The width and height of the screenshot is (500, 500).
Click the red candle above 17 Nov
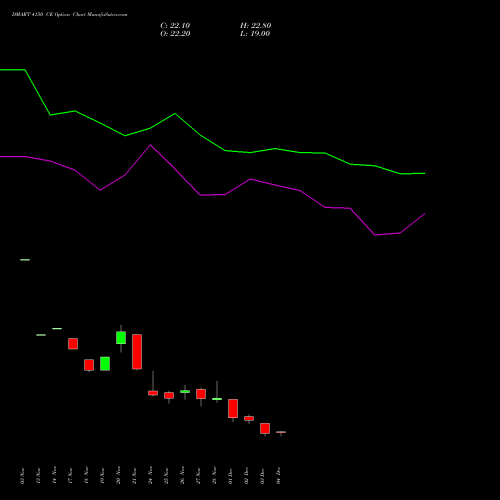73,344
